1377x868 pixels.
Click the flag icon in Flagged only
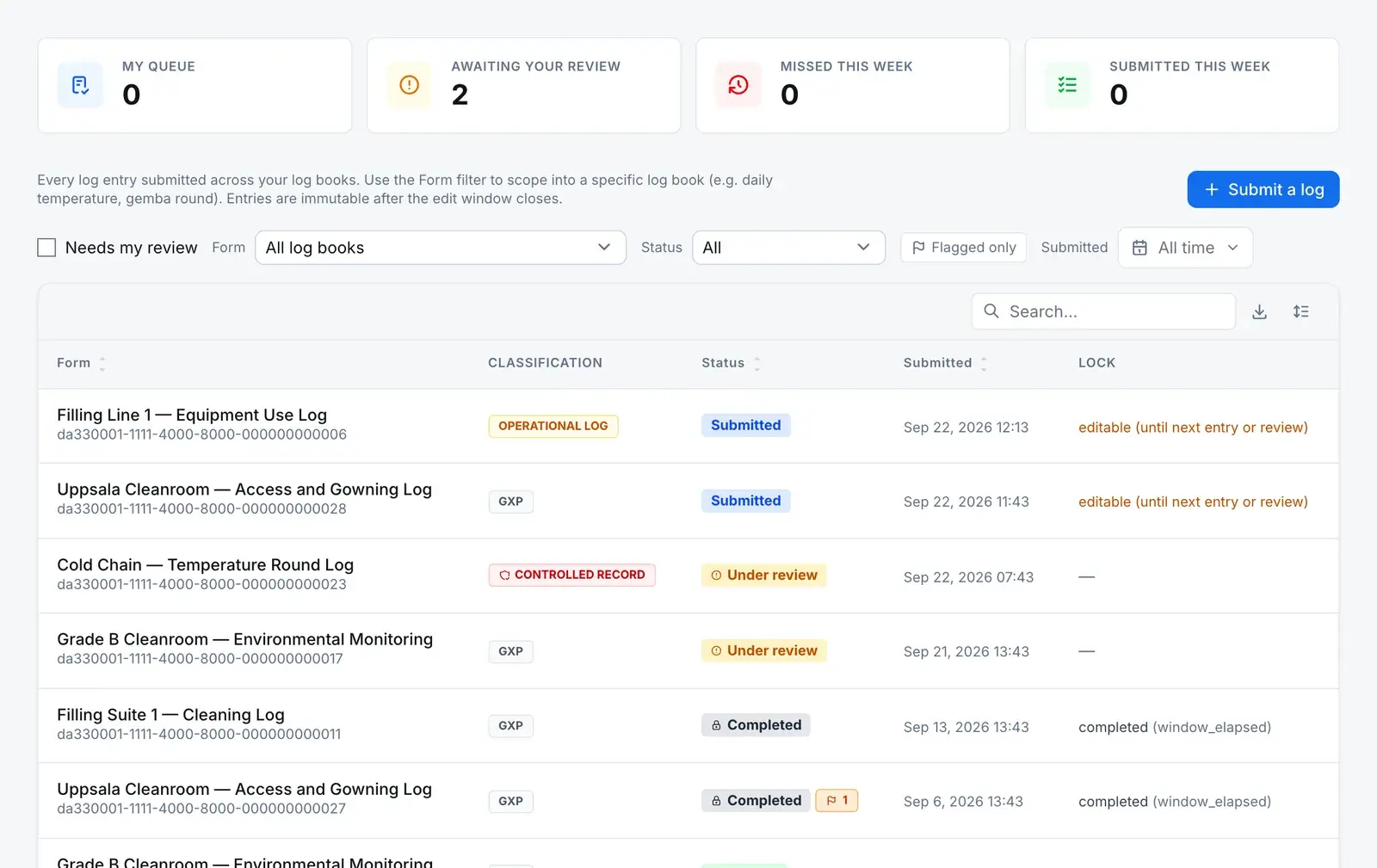click(x=918, y=247)
